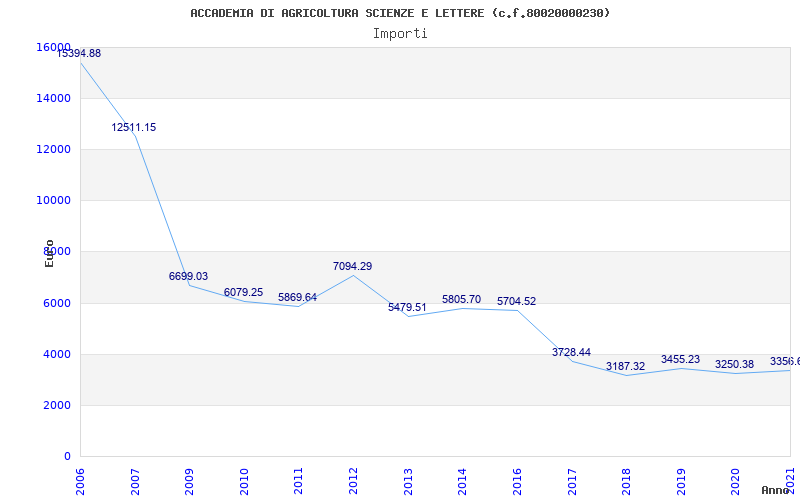800x500 pixels.
Task: Select the Importi subtitle text
Action: click(x=400, y=34)
